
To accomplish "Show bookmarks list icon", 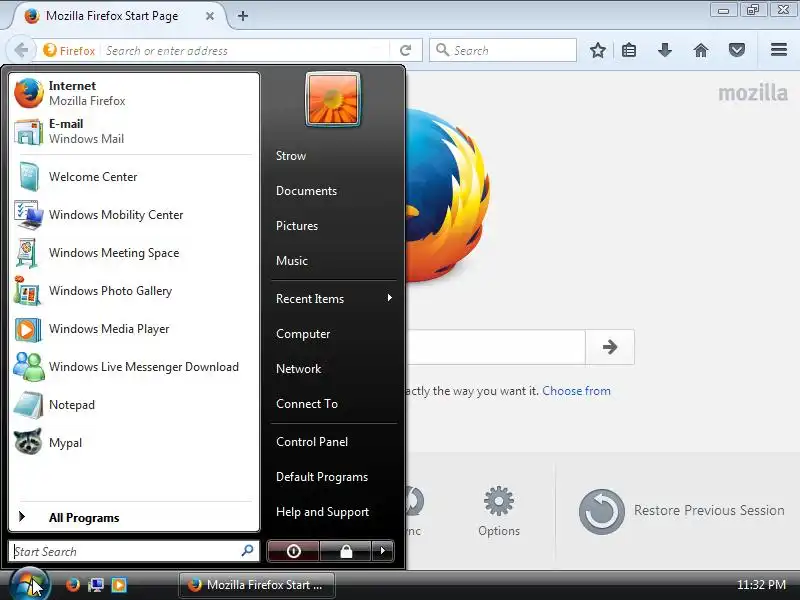I will pyautogui.click(x=629, y=50).
